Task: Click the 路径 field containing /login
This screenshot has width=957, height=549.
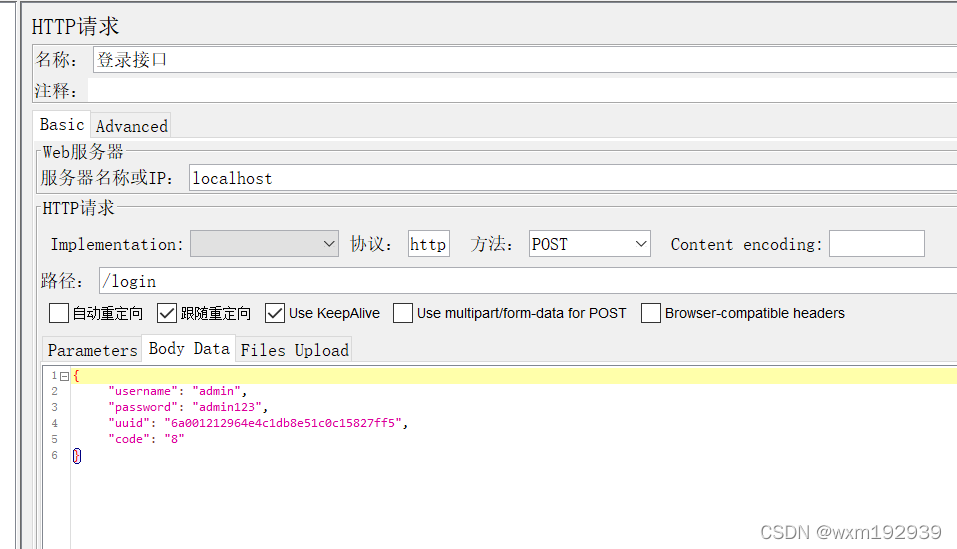Action: [528, 281]
